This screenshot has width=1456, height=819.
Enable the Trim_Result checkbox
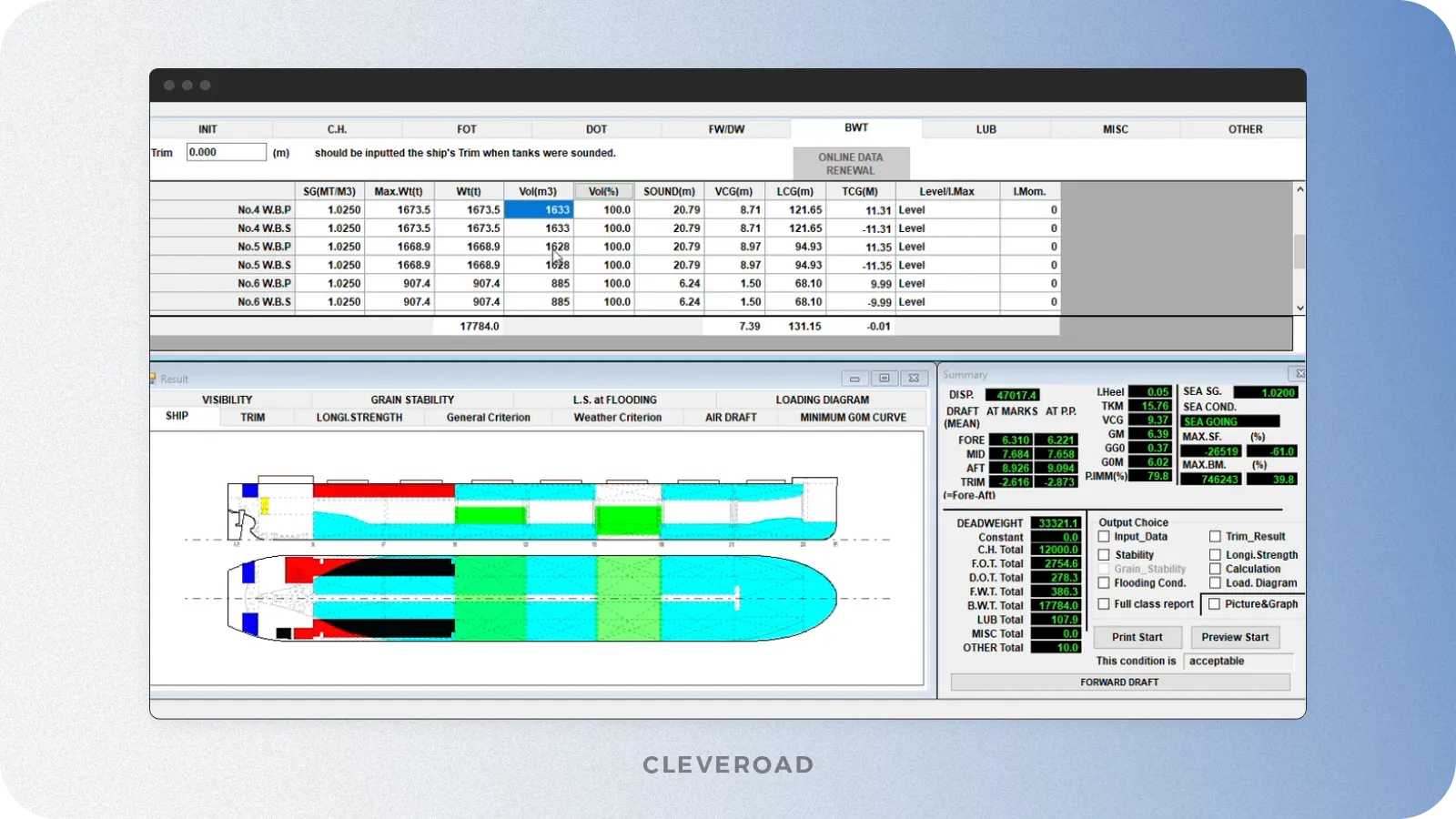[x=1215, y=537]
